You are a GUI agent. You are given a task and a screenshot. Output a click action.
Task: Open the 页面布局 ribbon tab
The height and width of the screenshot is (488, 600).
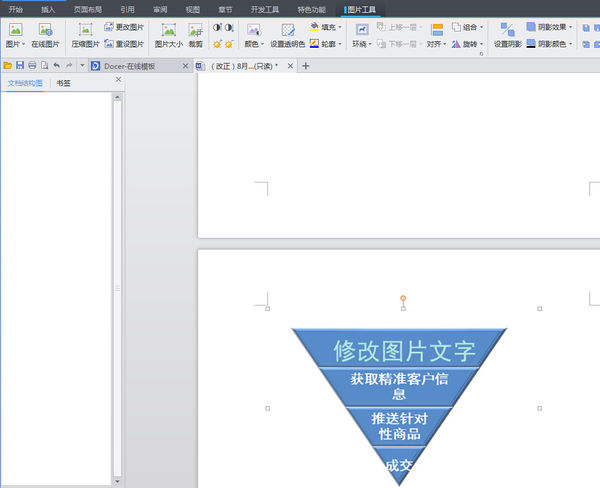[88, 10]
